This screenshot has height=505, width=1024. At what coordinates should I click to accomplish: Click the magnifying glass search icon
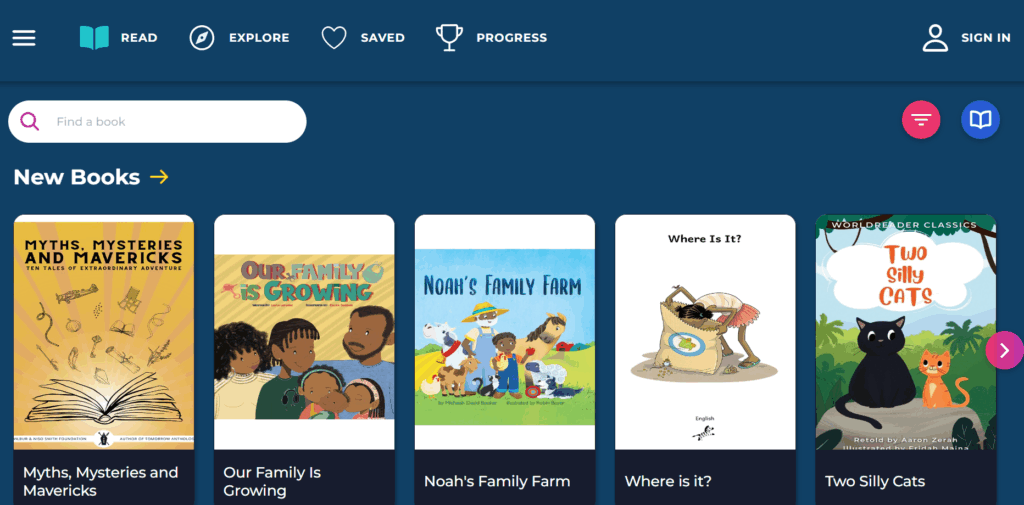(x=30, y=122)
